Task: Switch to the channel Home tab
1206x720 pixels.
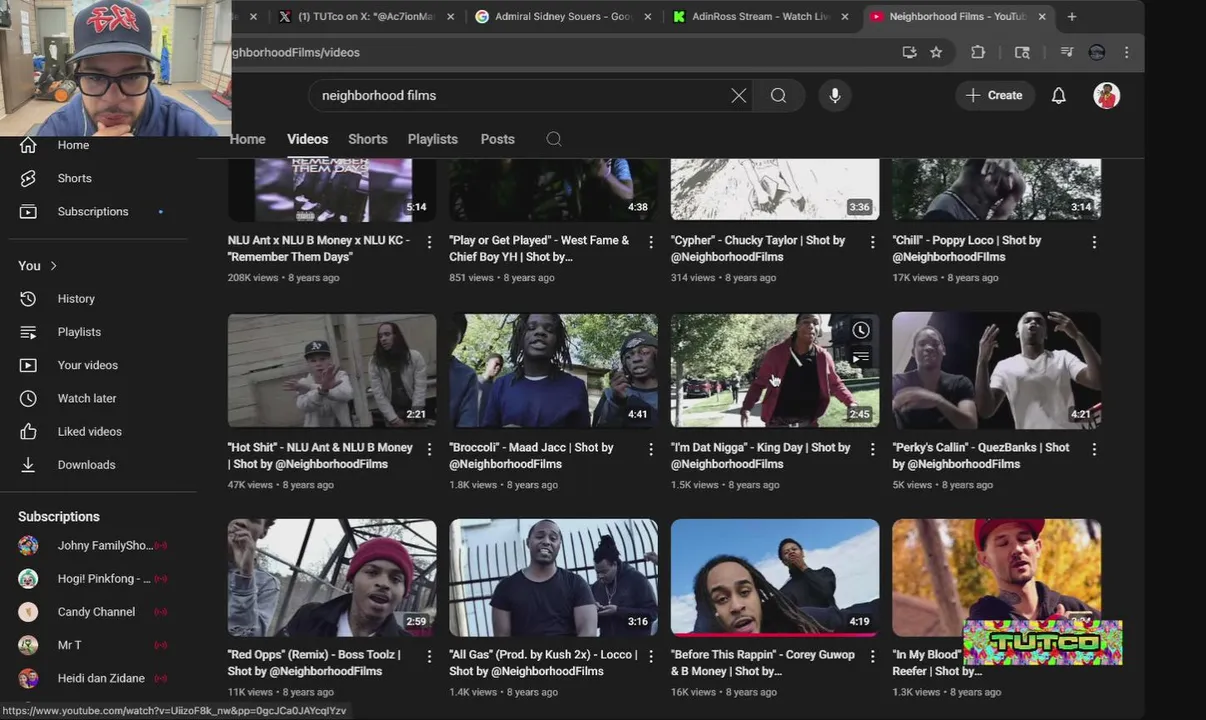Action: (x=248, y=139)
